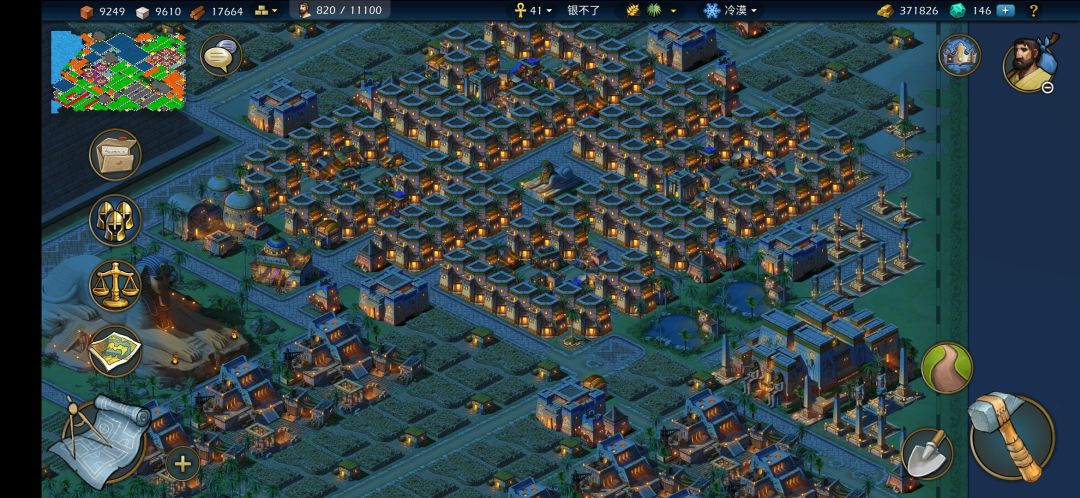Click the gold amount 371826
The image size is (1080, 498).
coord(919,11)
